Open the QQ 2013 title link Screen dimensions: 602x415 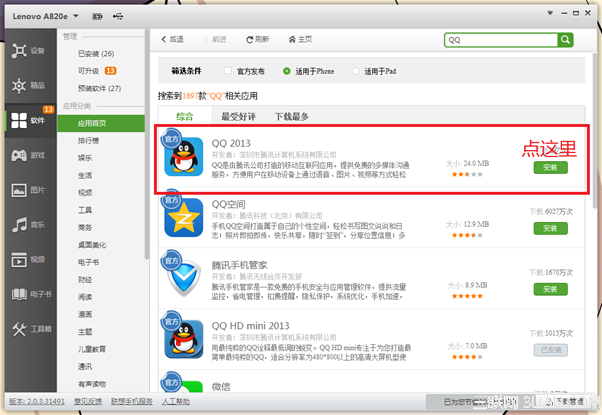231,143
